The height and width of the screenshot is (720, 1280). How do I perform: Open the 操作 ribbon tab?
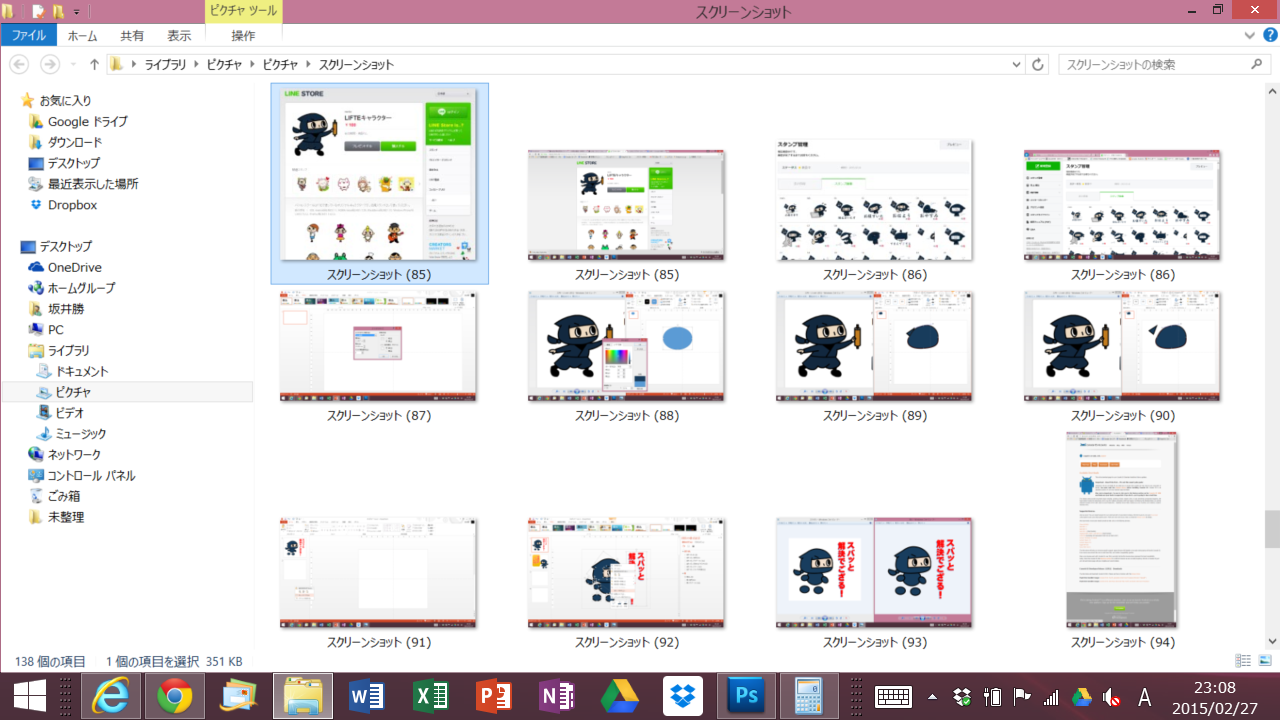click(243, 35)
